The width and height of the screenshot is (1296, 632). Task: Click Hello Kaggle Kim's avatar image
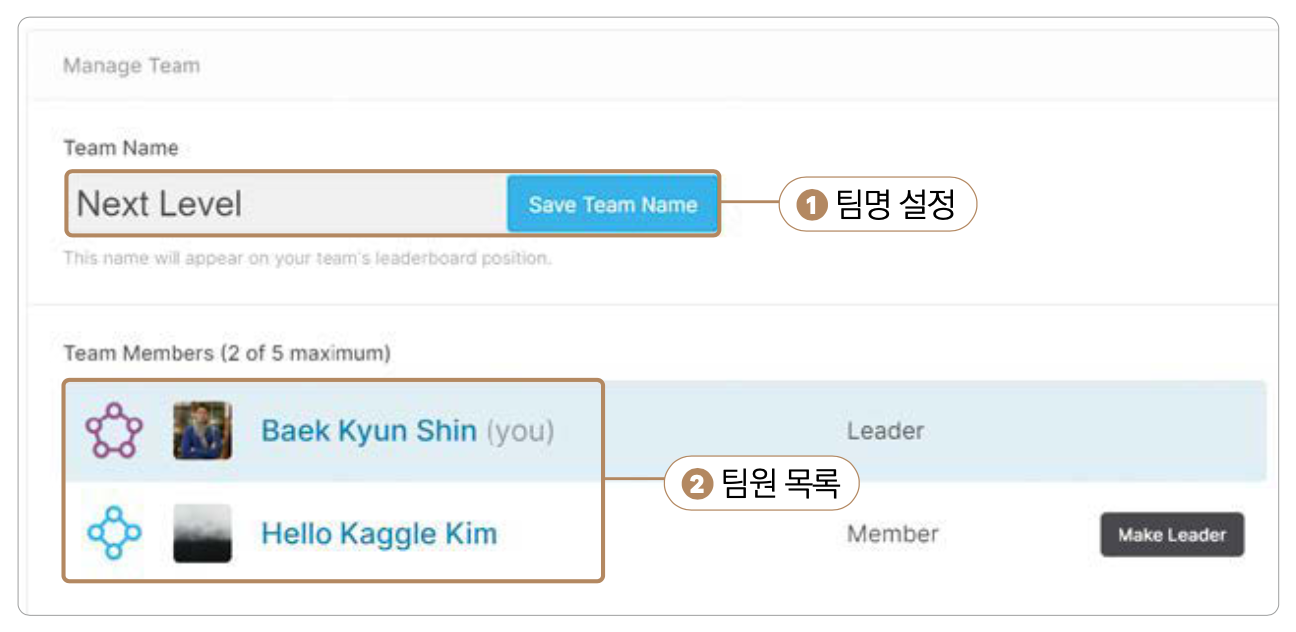pyautogui.click(x=202, y=534)
